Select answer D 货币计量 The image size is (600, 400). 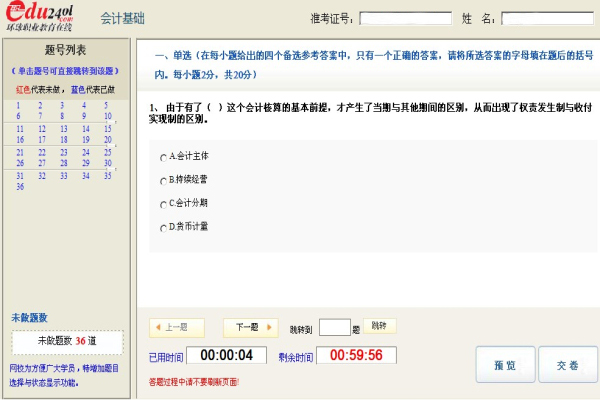(x=163, y=228)
